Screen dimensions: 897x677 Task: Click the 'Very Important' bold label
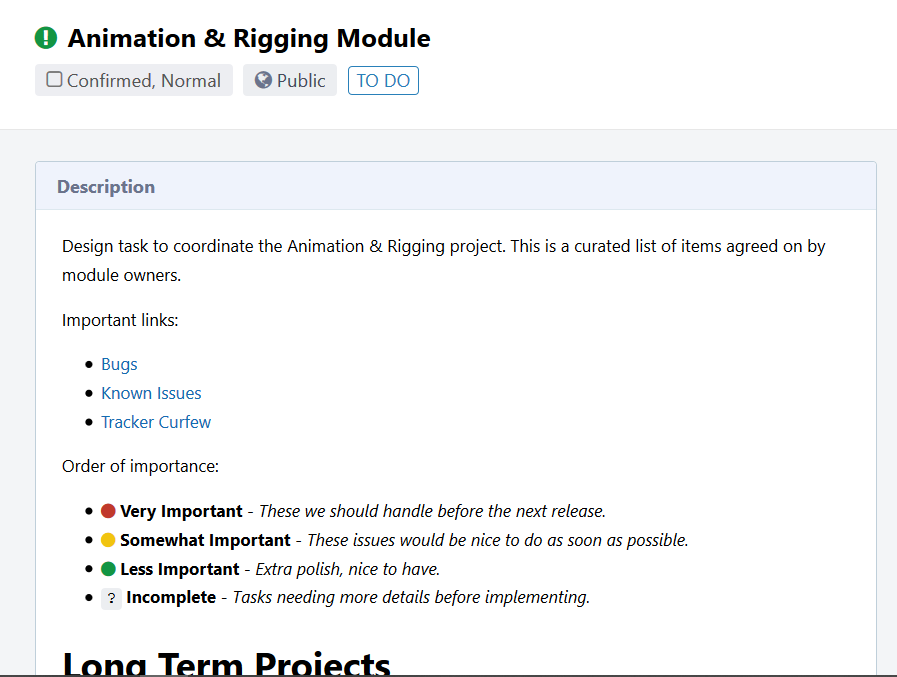coord(181,511)
